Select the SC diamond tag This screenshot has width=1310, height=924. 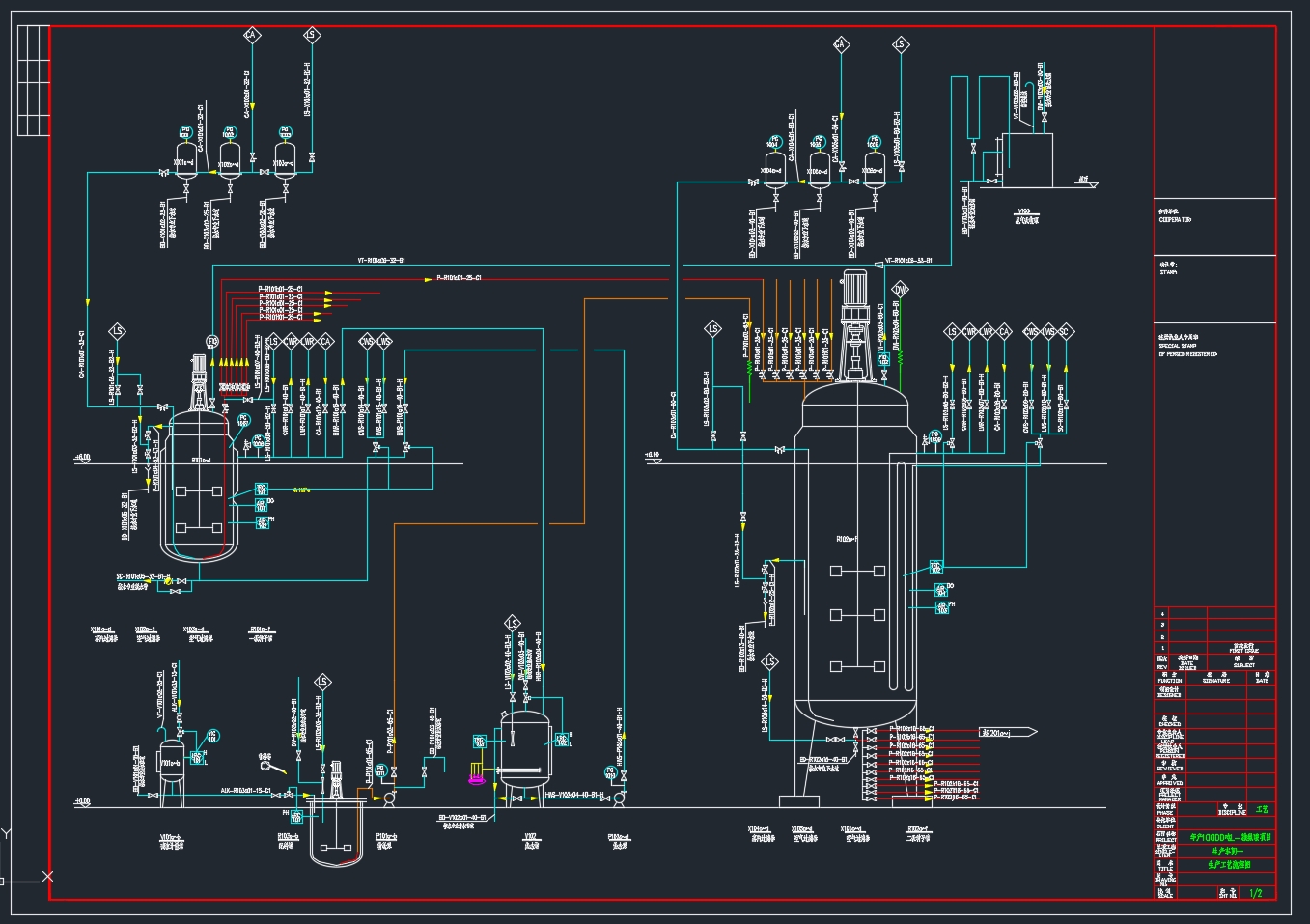[x=1065, y=332]
